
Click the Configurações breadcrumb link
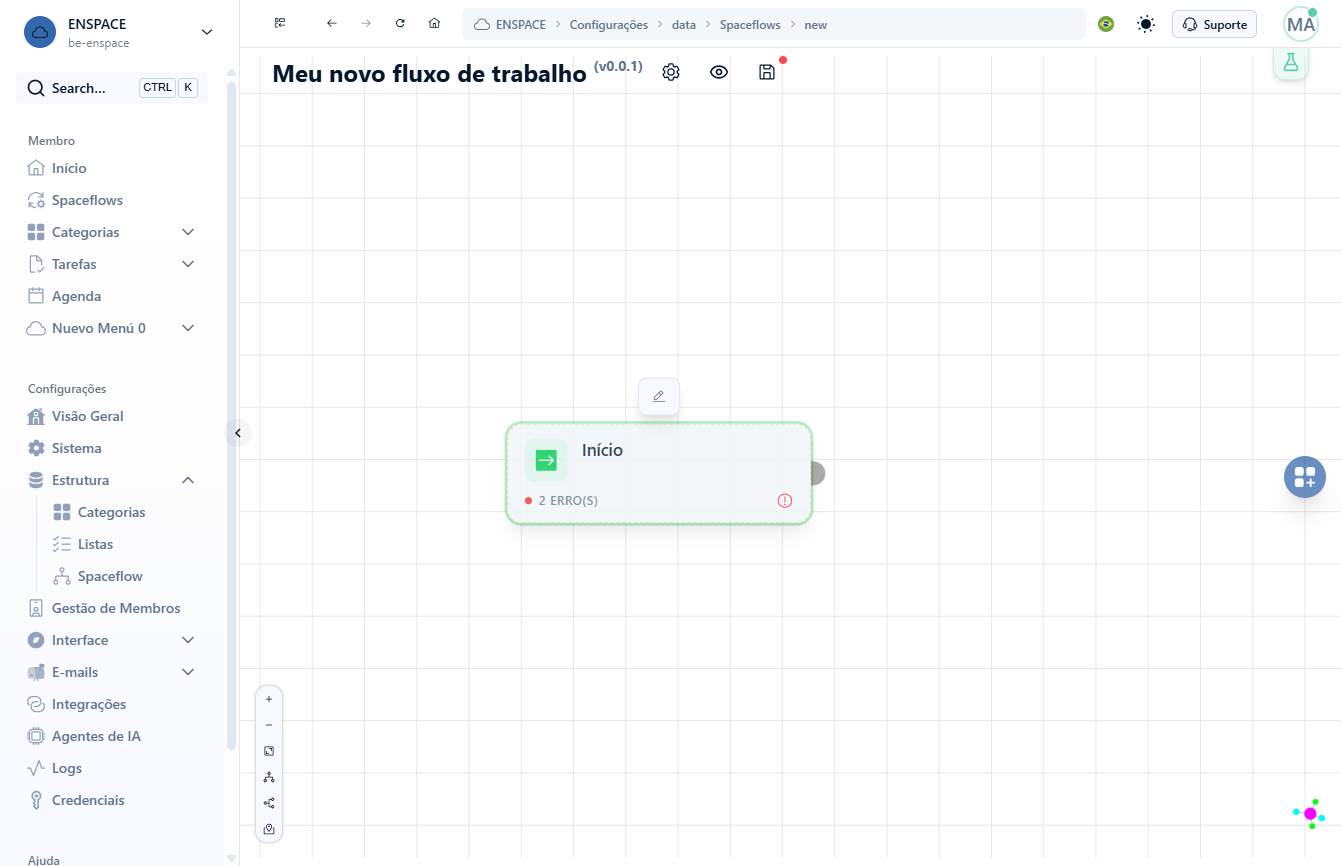[609, 25]
